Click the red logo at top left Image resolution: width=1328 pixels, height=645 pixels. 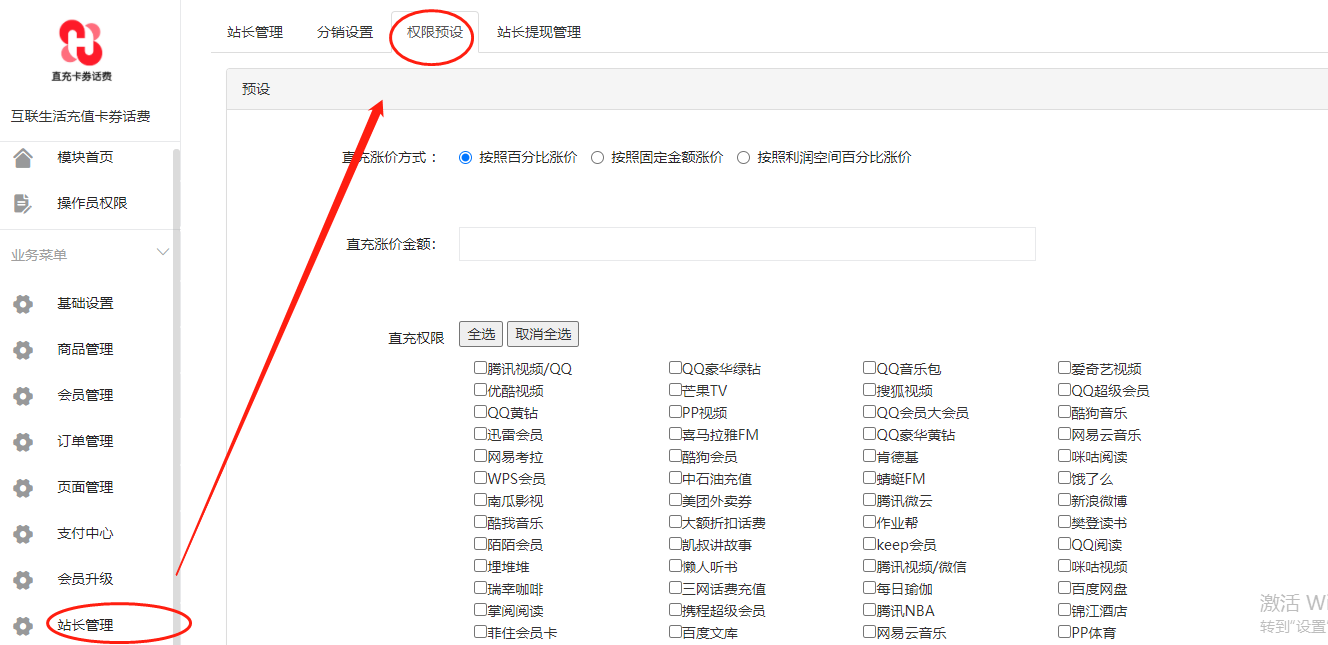pyautogui.click(x=81, y=44)
